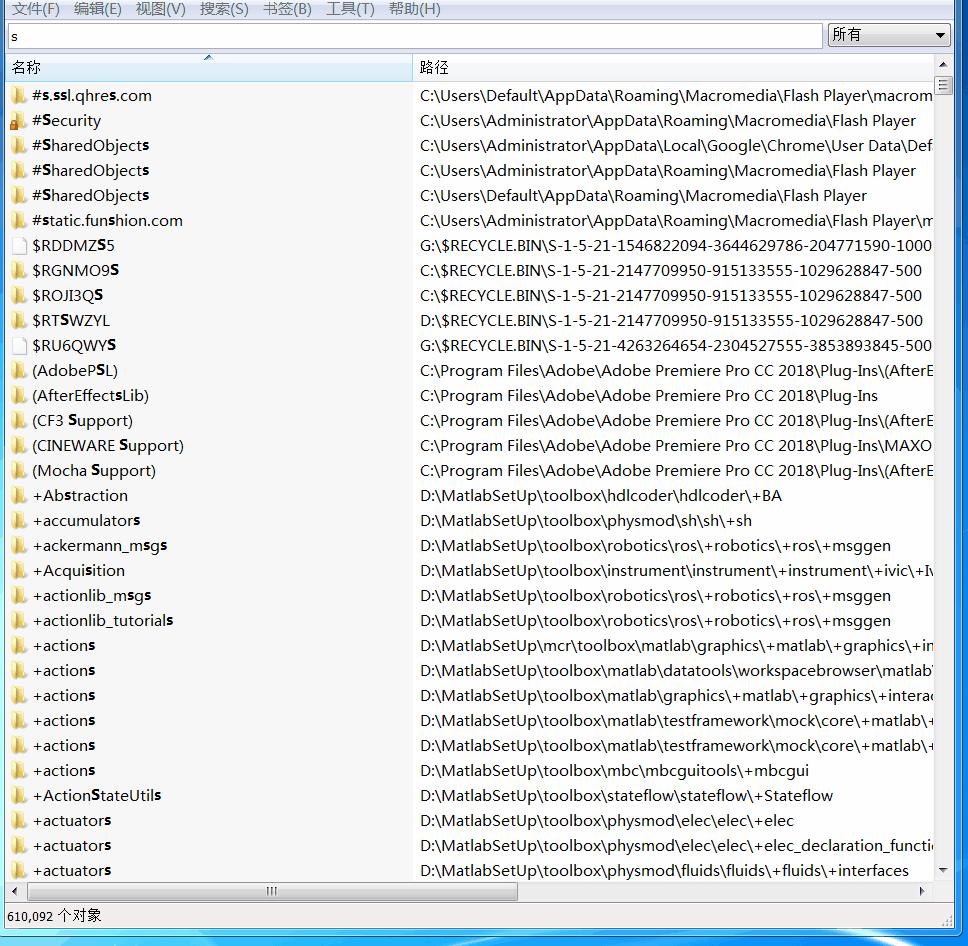This screenshot has height=946, width=968.
Task: Click the +Abstraction folder icon
Action: (x=18, y=496)
